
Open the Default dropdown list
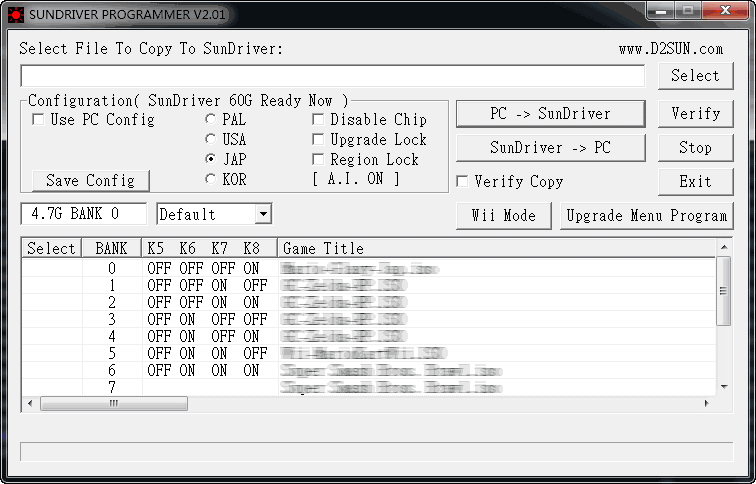pyautogui.click(x=263, y=214)
